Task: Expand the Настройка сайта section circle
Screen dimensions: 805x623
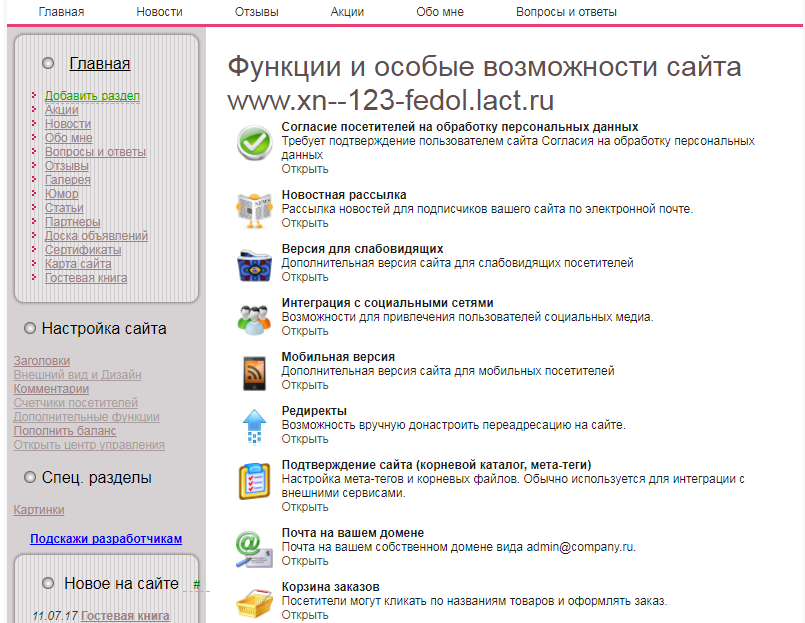Action: (31, 328)
